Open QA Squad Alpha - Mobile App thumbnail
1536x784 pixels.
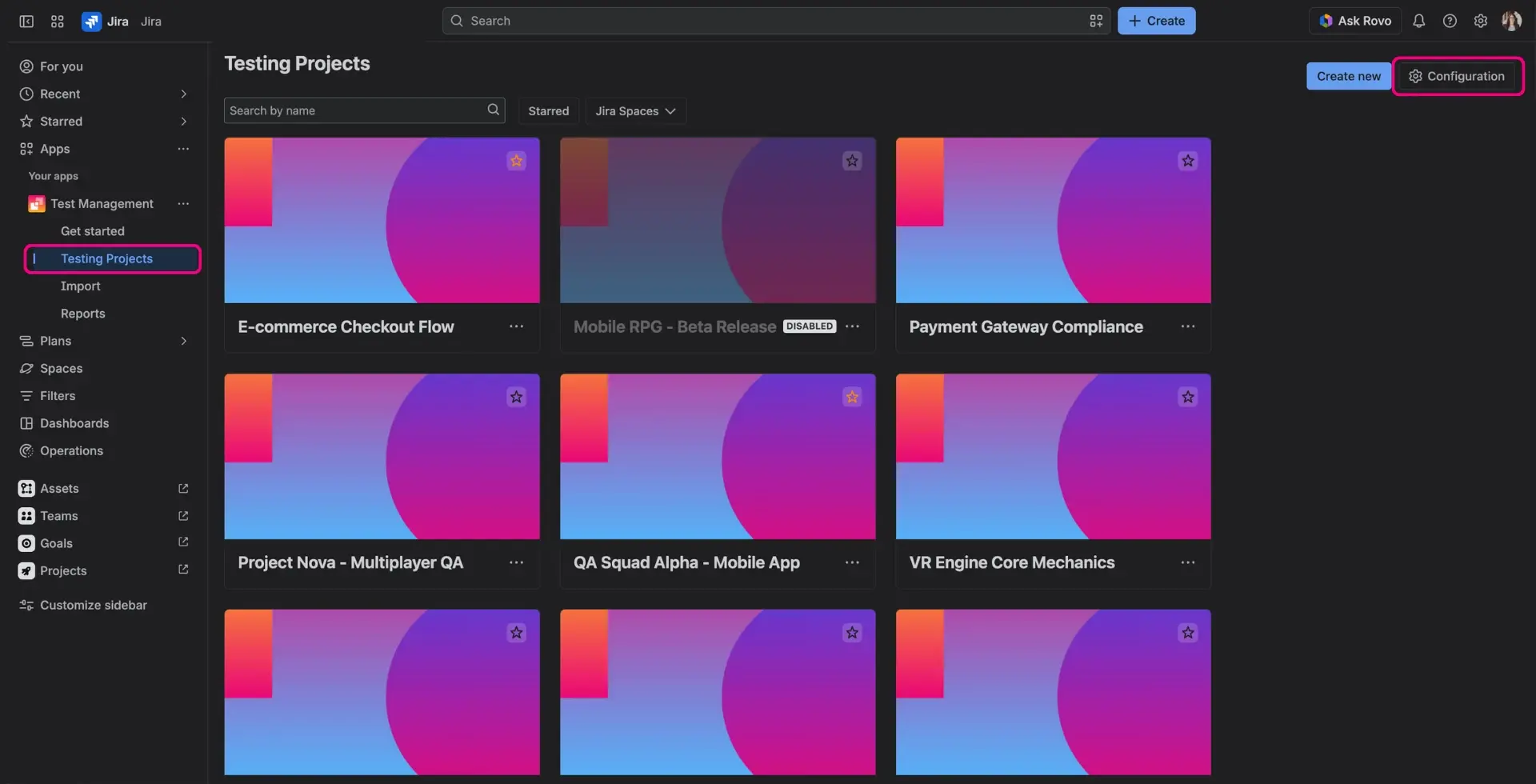click(x=718, y=457)
